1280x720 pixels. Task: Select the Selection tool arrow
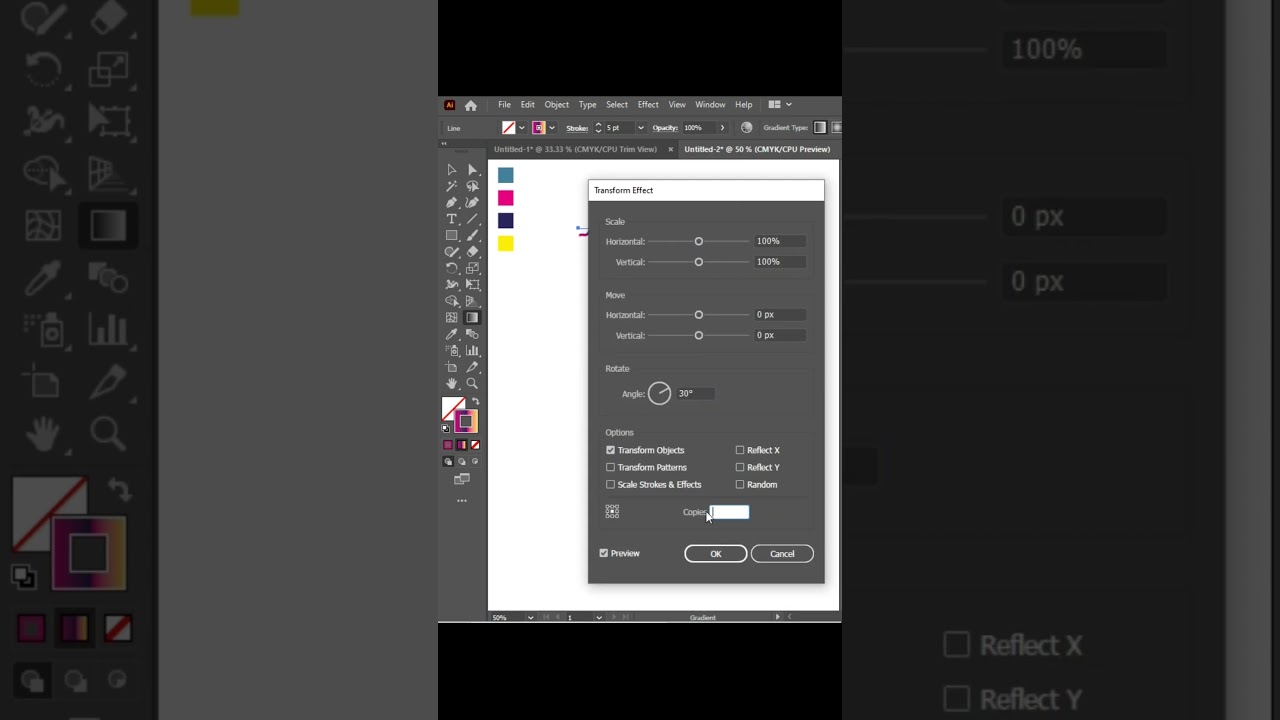(x=452, y=170)
